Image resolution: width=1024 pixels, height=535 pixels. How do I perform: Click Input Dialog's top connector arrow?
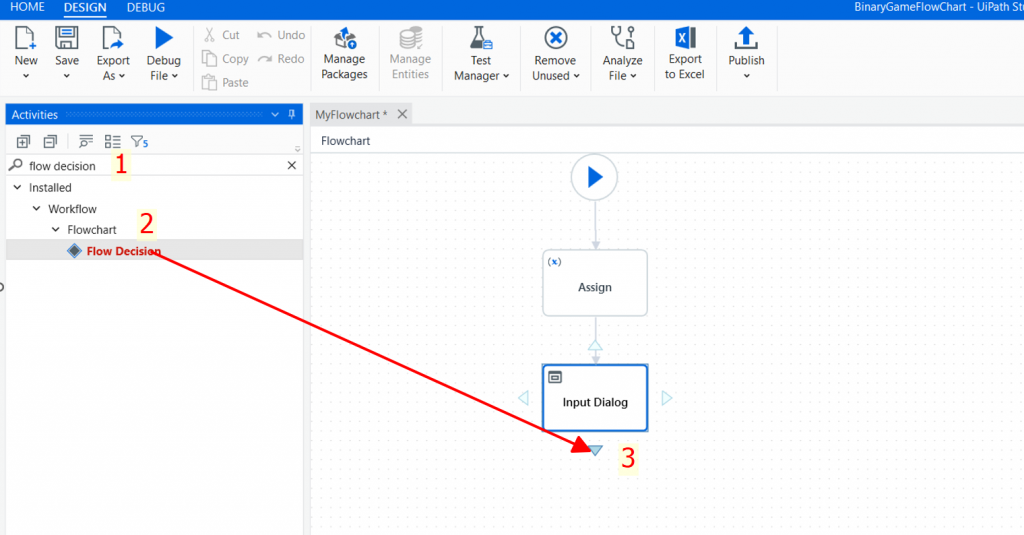coord(595,346)
